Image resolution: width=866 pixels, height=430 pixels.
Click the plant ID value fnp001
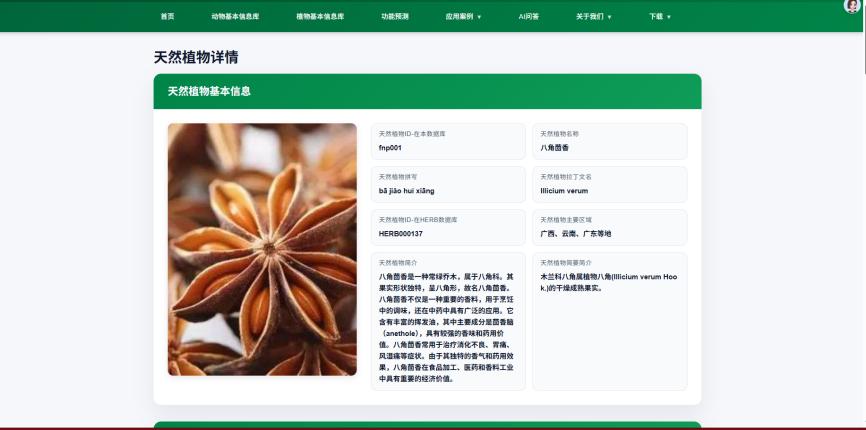pos(390,148)
